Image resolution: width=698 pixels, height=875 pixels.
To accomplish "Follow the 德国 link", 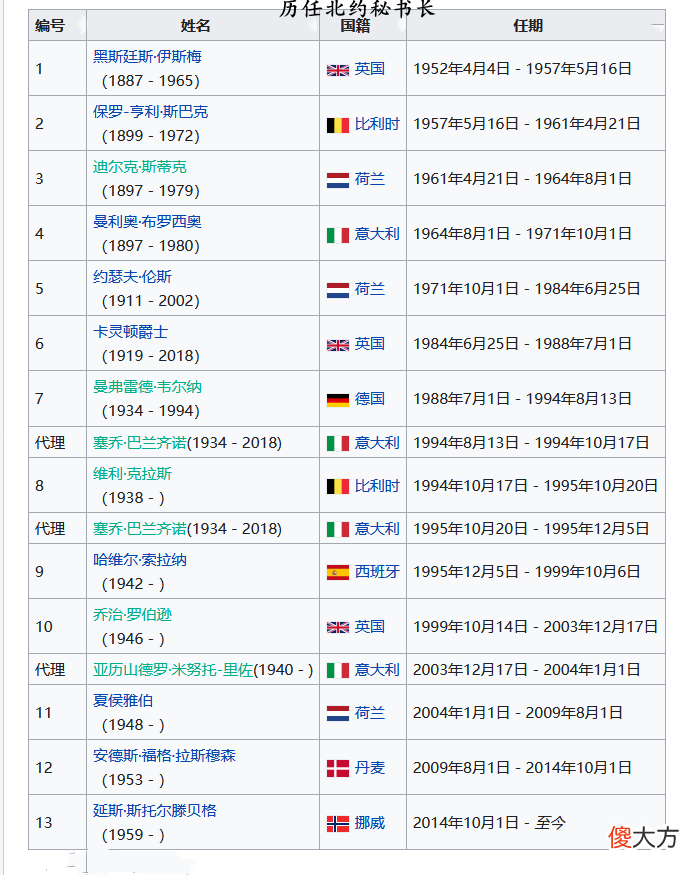I will (x=370, y=399).
